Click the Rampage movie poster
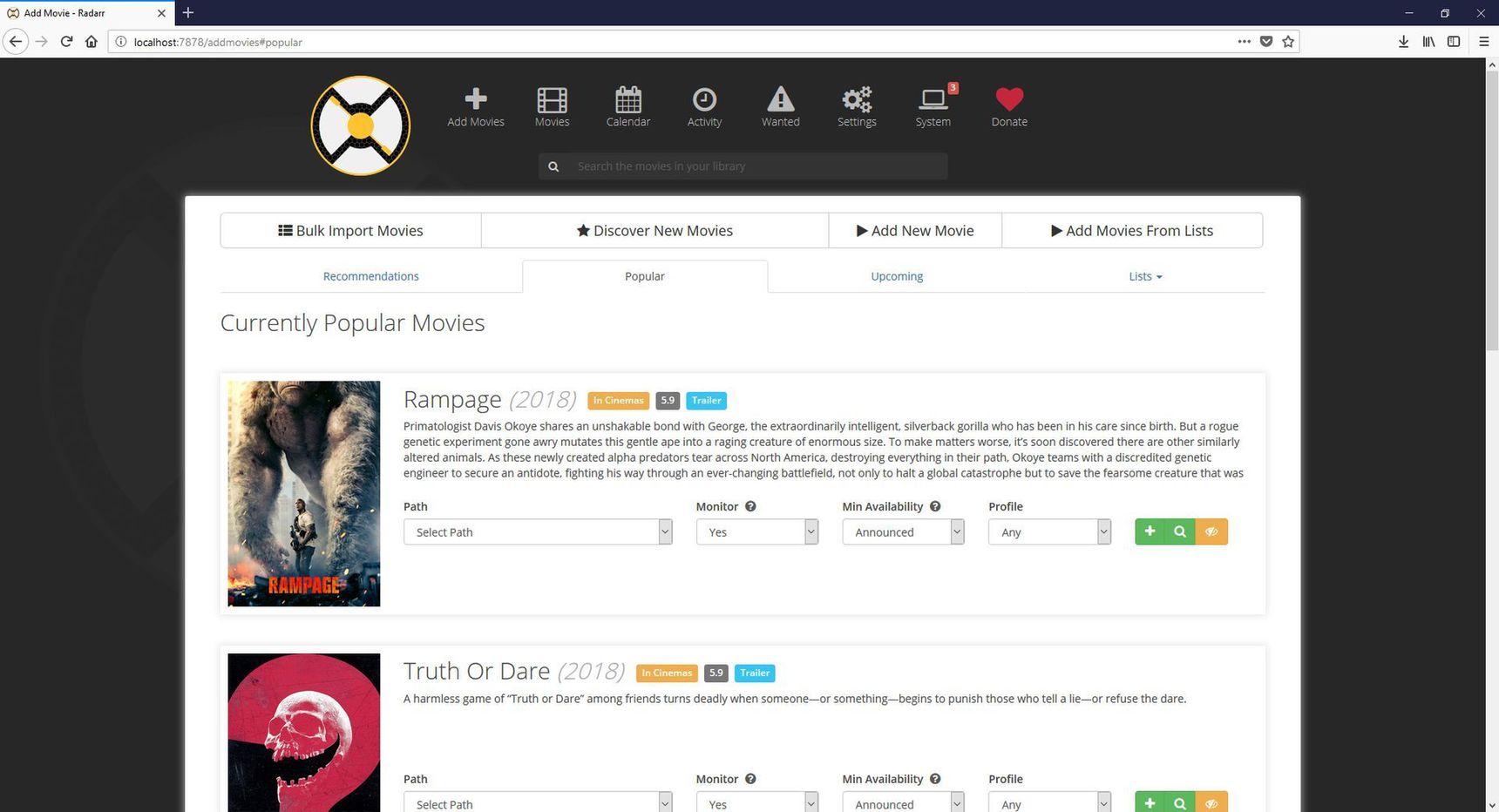 click(x=304, y=493)
